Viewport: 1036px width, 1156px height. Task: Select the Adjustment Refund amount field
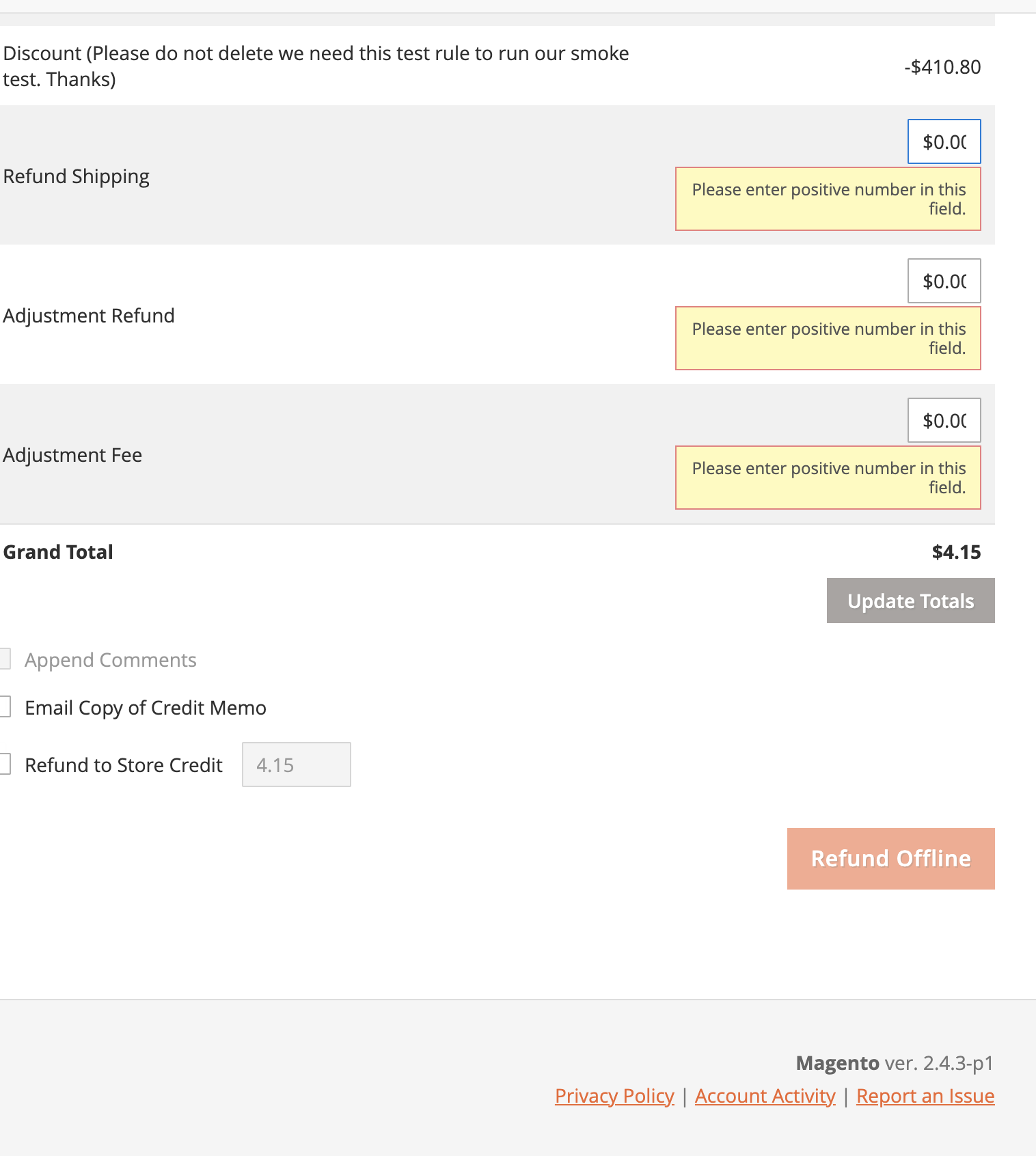944,281
